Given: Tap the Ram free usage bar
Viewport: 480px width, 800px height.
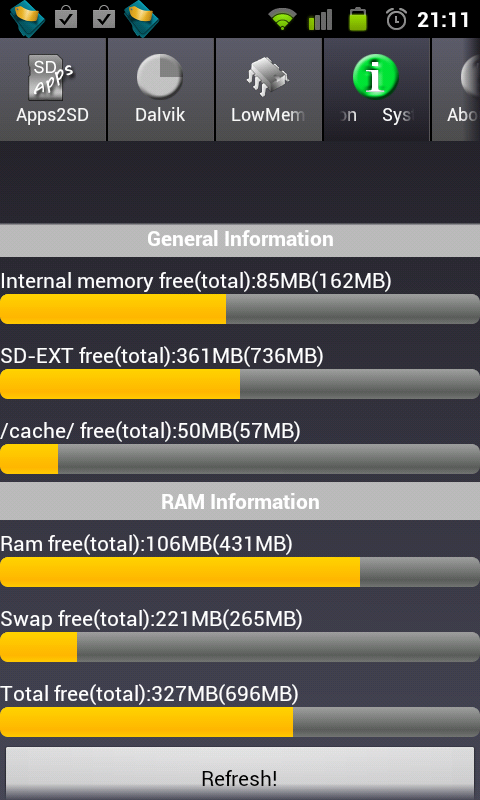Looking at the screenshot, I should [x=240, y=571].
